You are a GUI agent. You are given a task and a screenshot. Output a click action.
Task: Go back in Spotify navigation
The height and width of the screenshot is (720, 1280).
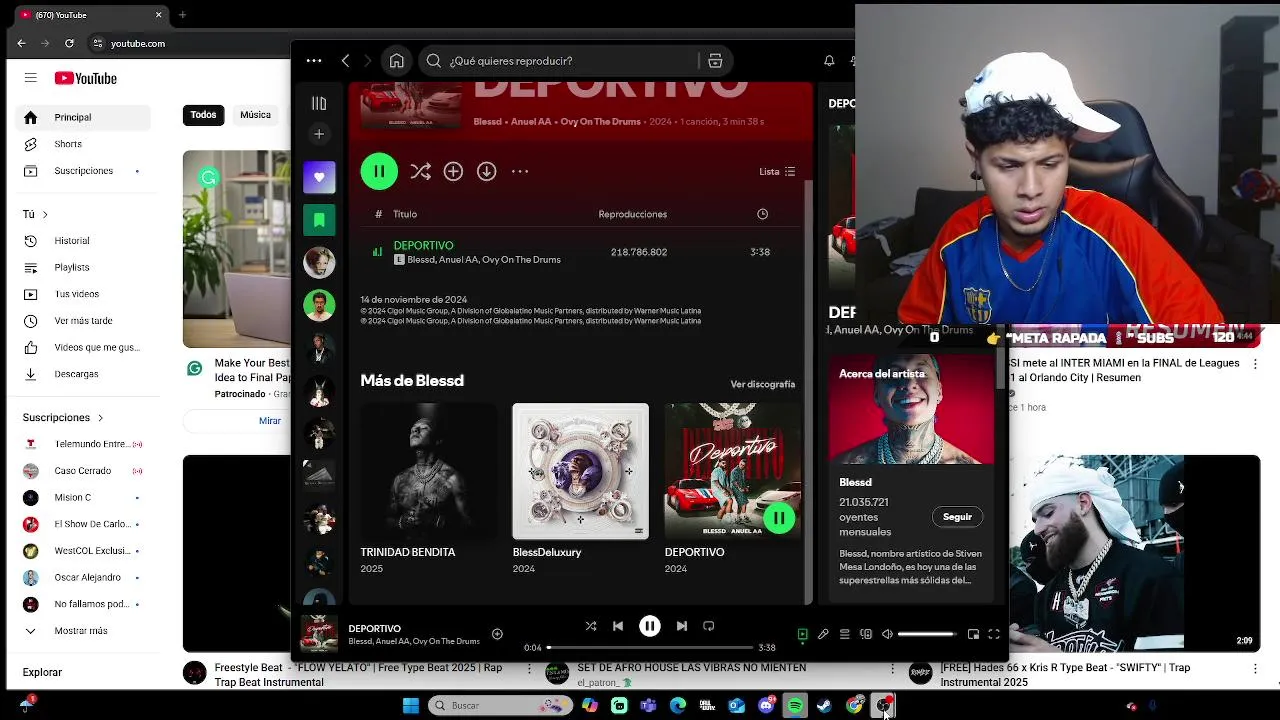(x=345, y=61)
